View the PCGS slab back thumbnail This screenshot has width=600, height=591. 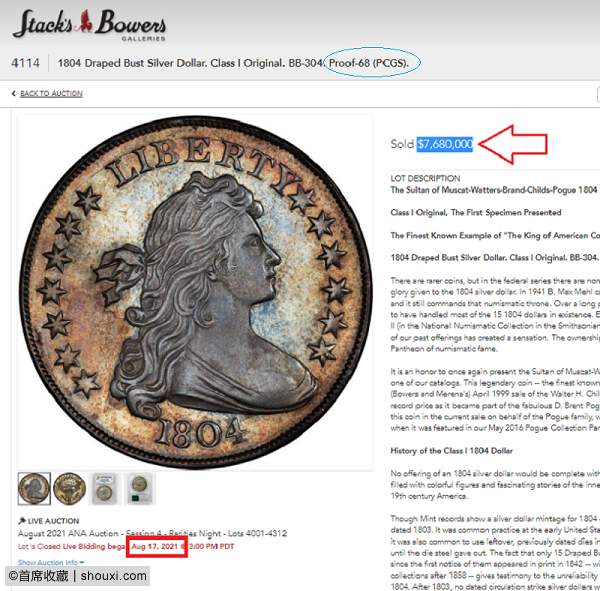[140, 489]
